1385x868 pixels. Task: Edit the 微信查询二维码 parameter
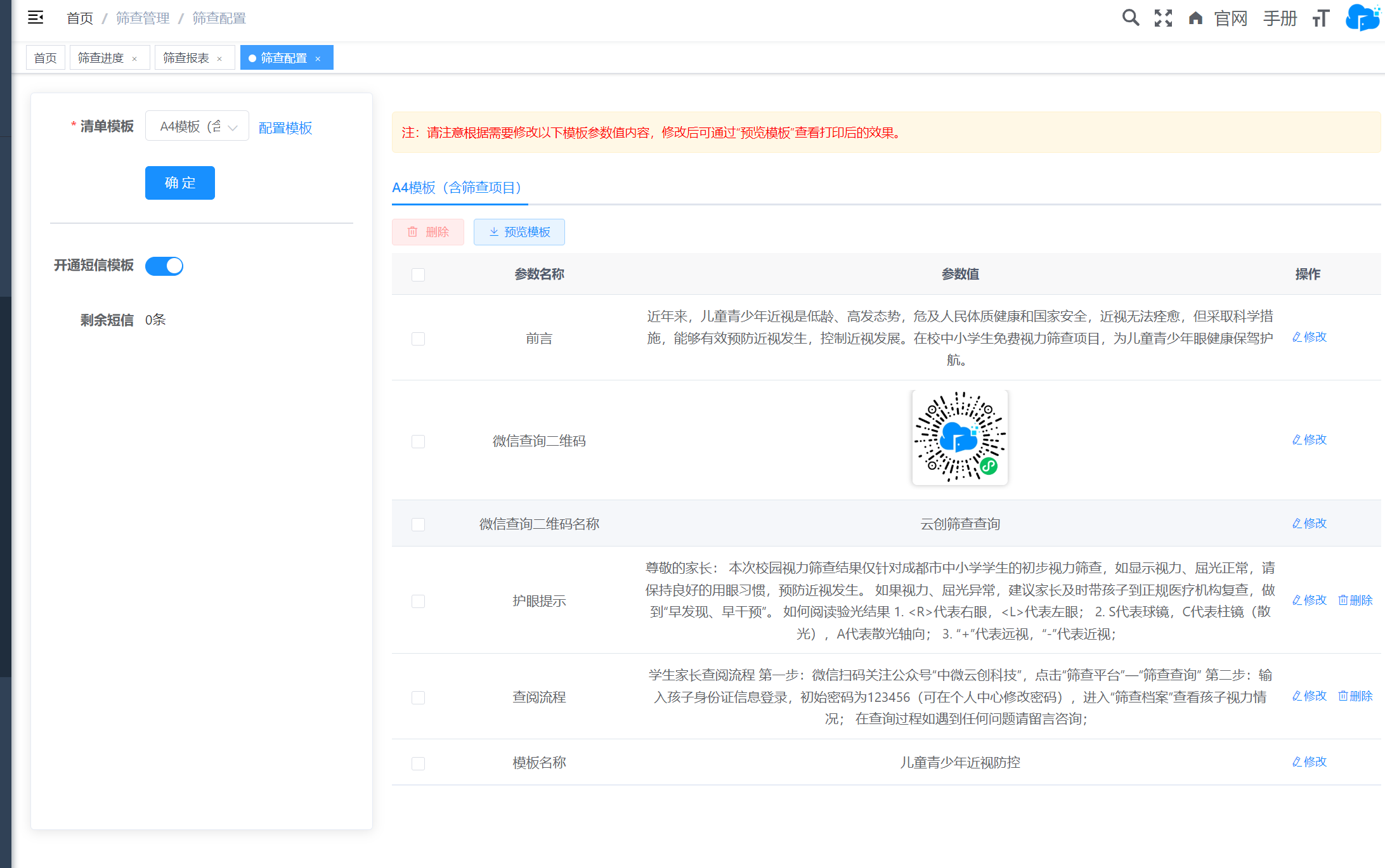[x=1310, y=440]
